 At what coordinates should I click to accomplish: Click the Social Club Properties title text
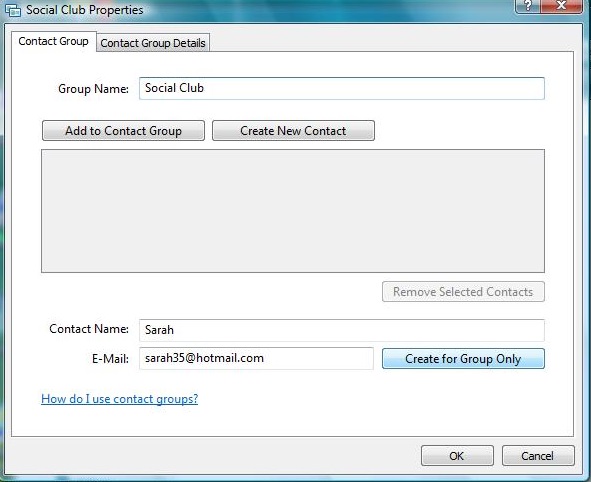coord(84,10)
